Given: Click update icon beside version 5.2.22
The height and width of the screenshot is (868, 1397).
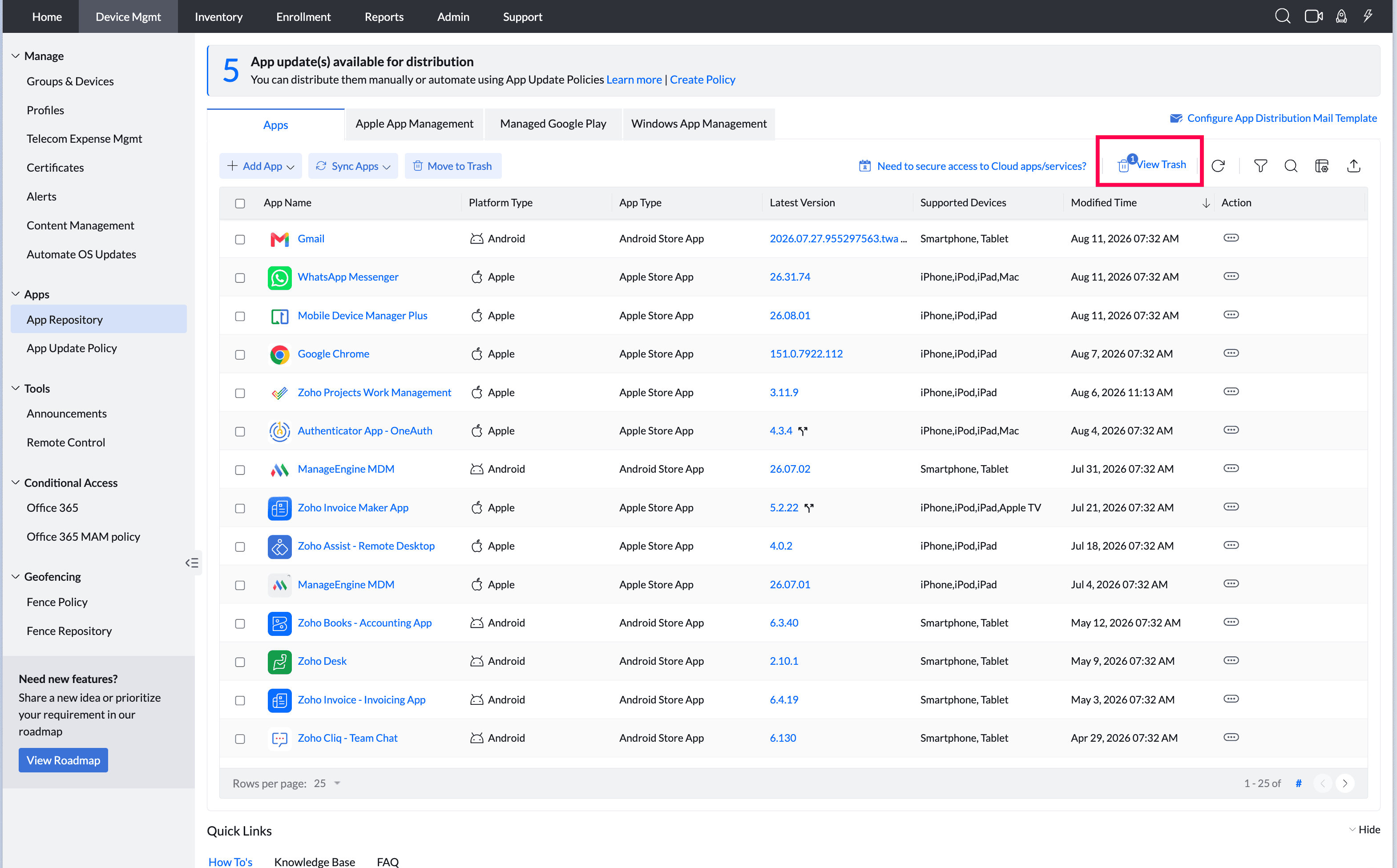Looking at the screenshot, I should [x=808, y=508].
